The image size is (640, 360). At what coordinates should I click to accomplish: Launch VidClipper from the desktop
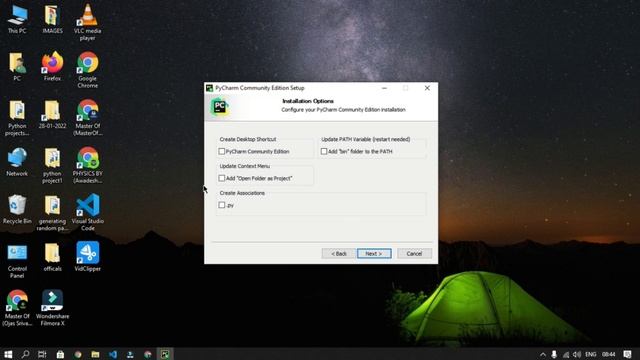pos(87,257)
